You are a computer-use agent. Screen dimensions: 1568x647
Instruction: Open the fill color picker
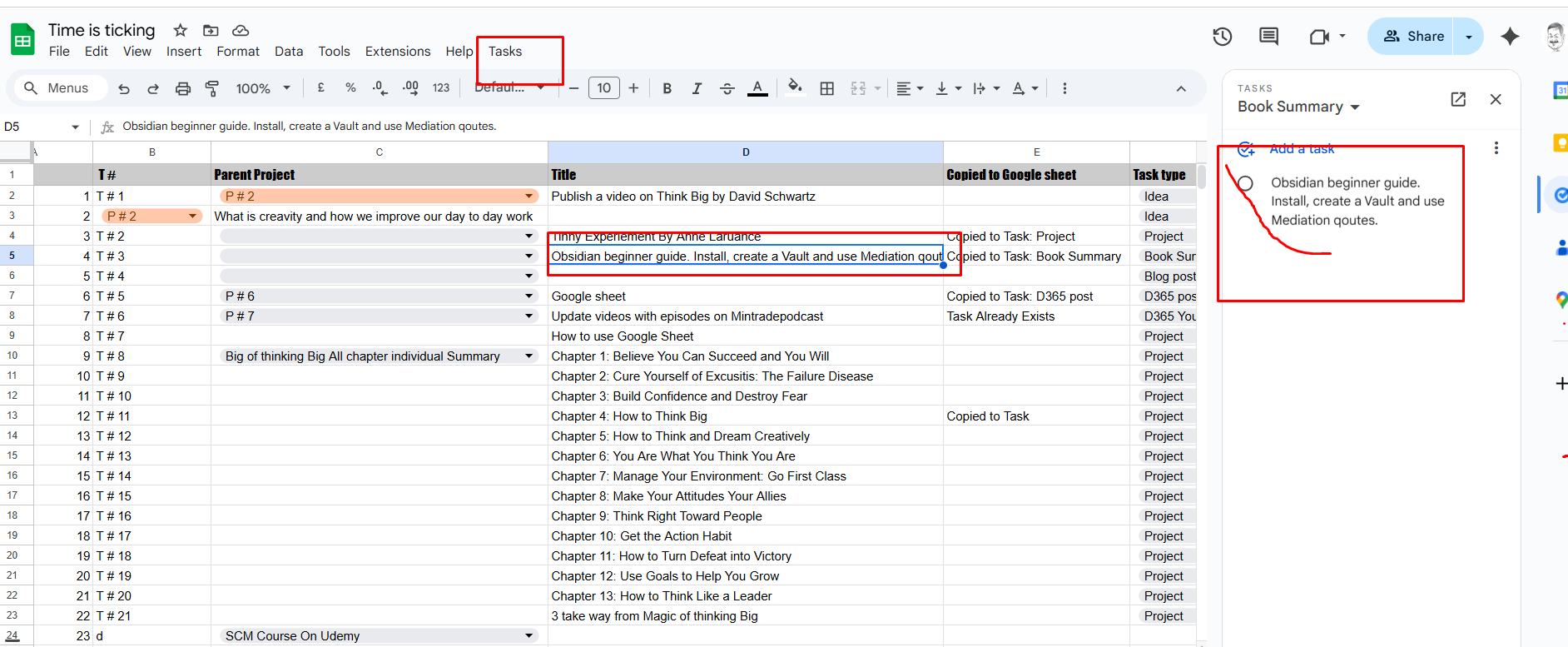[795, 88]
